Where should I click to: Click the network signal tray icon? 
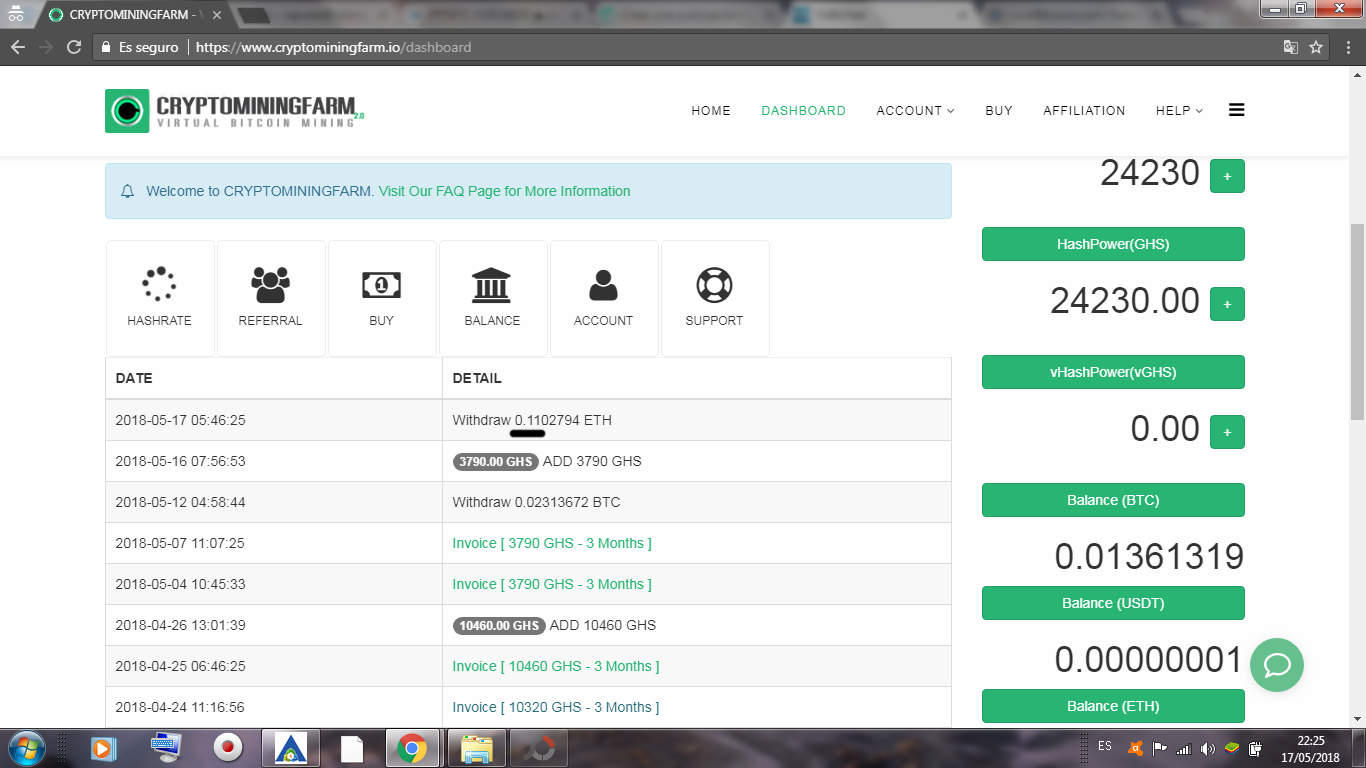point(1183,748)
